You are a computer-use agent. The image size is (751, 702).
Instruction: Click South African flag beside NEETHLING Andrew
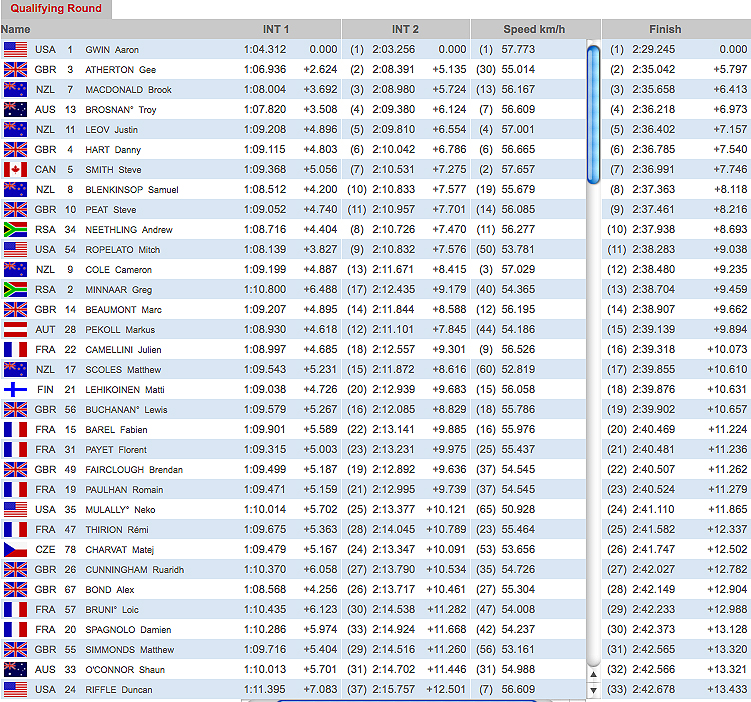click(x=15, y=229)
